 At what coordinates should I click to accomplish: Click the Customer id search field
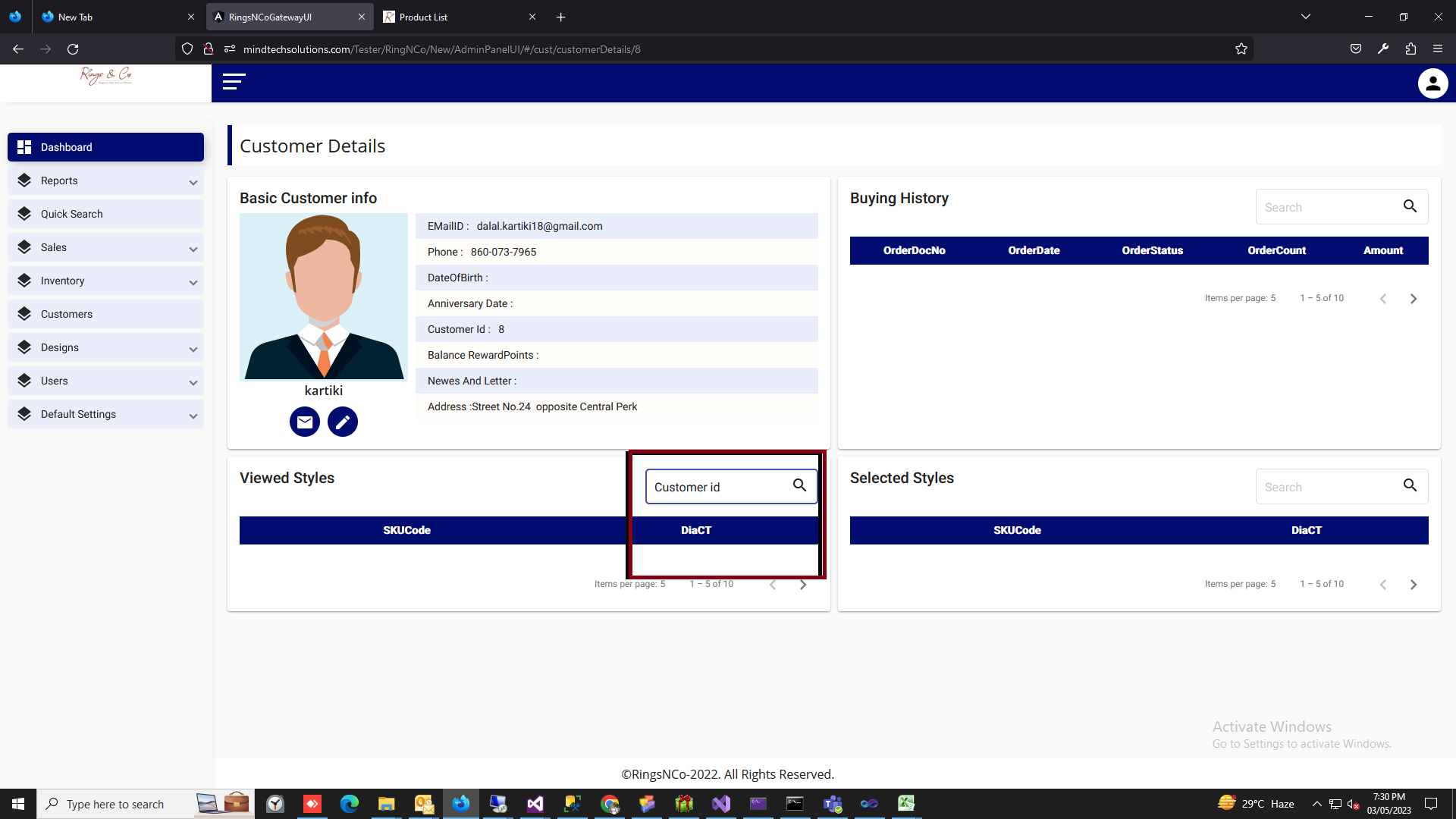click(x=717, y=487)
